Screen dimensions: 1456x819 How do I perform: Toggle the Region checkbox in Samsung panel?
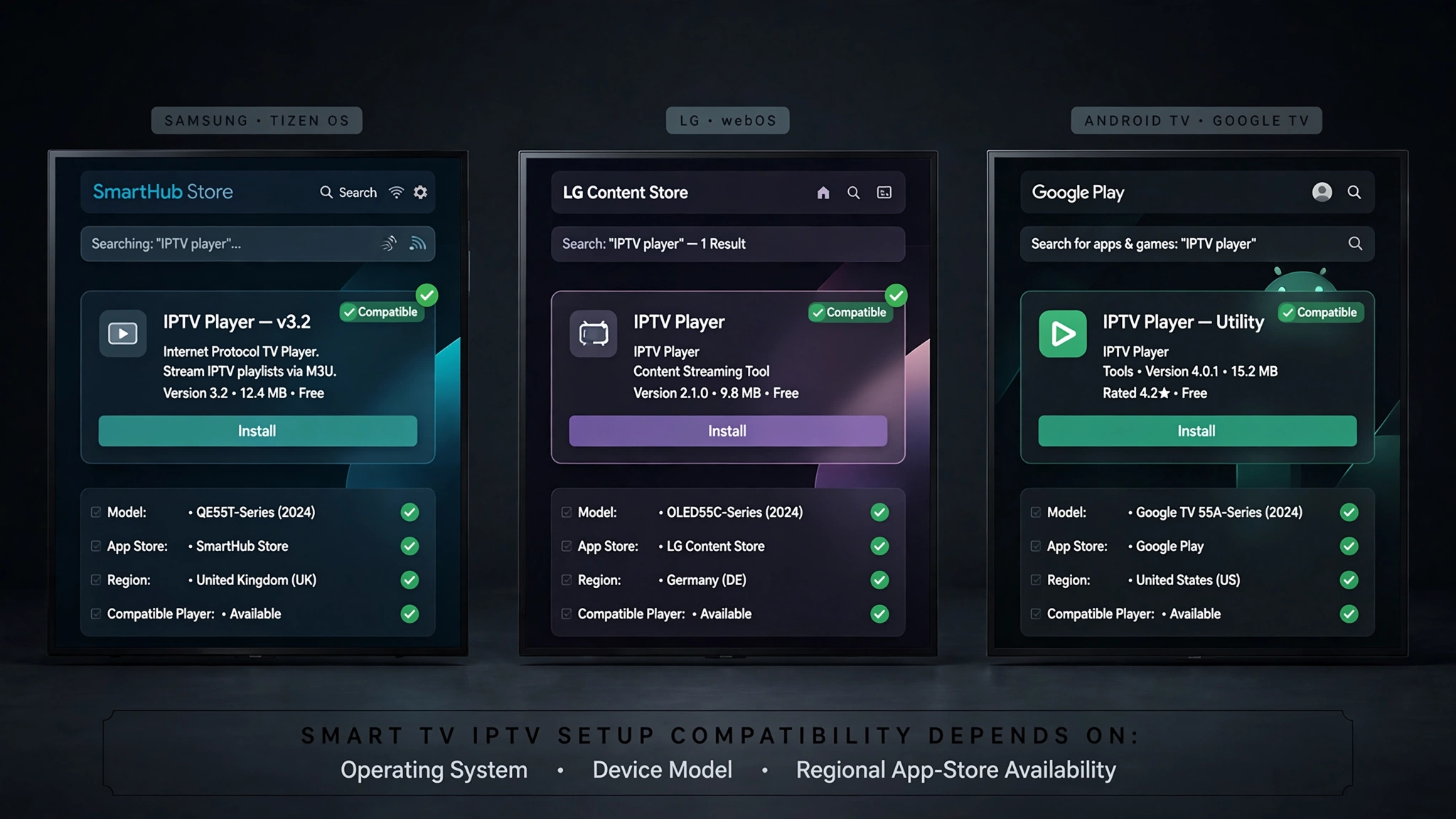(x=96, y=580)
